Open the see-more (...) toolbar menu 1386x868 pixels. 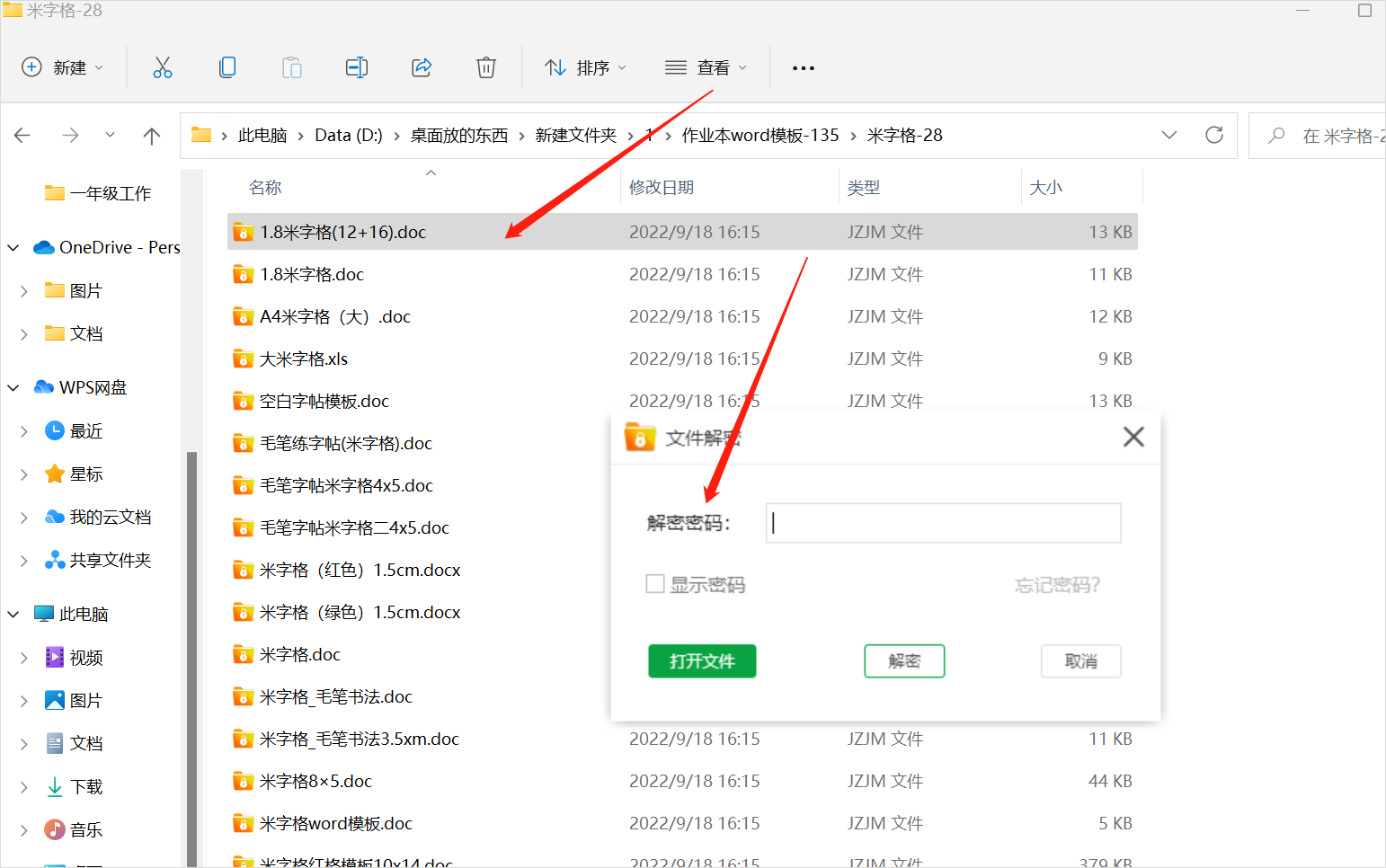point(803,66)
